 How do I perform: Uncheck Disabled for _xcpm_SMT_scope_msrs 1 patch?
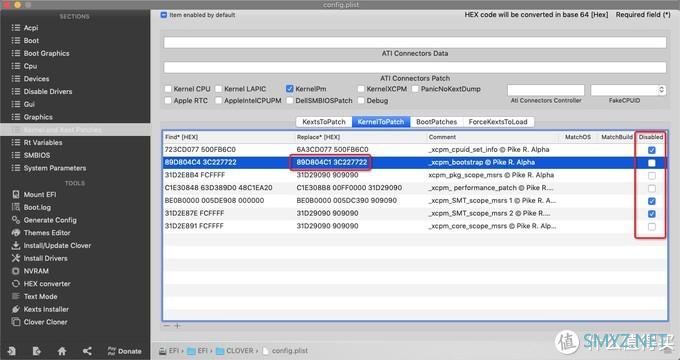click(x=651, y=201)
